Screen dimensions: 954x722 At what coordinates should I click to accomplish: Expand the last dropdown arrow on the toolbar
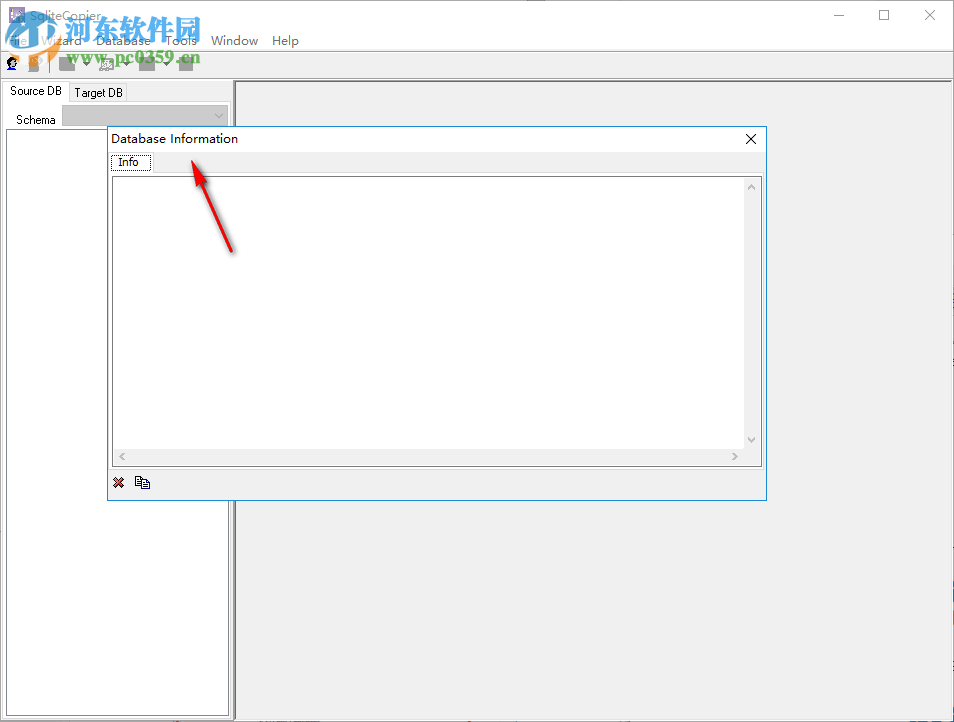(x=165, y=62)
